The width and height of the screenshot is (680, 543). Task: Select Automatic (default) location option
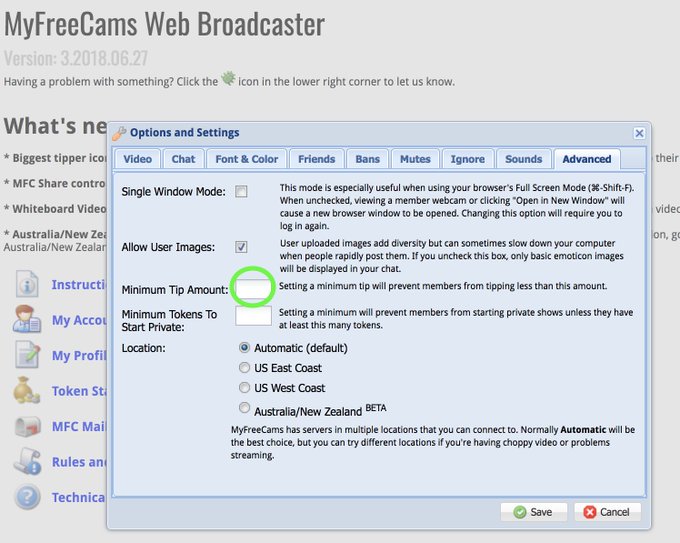pyautogui.click(x=245, y=347)
